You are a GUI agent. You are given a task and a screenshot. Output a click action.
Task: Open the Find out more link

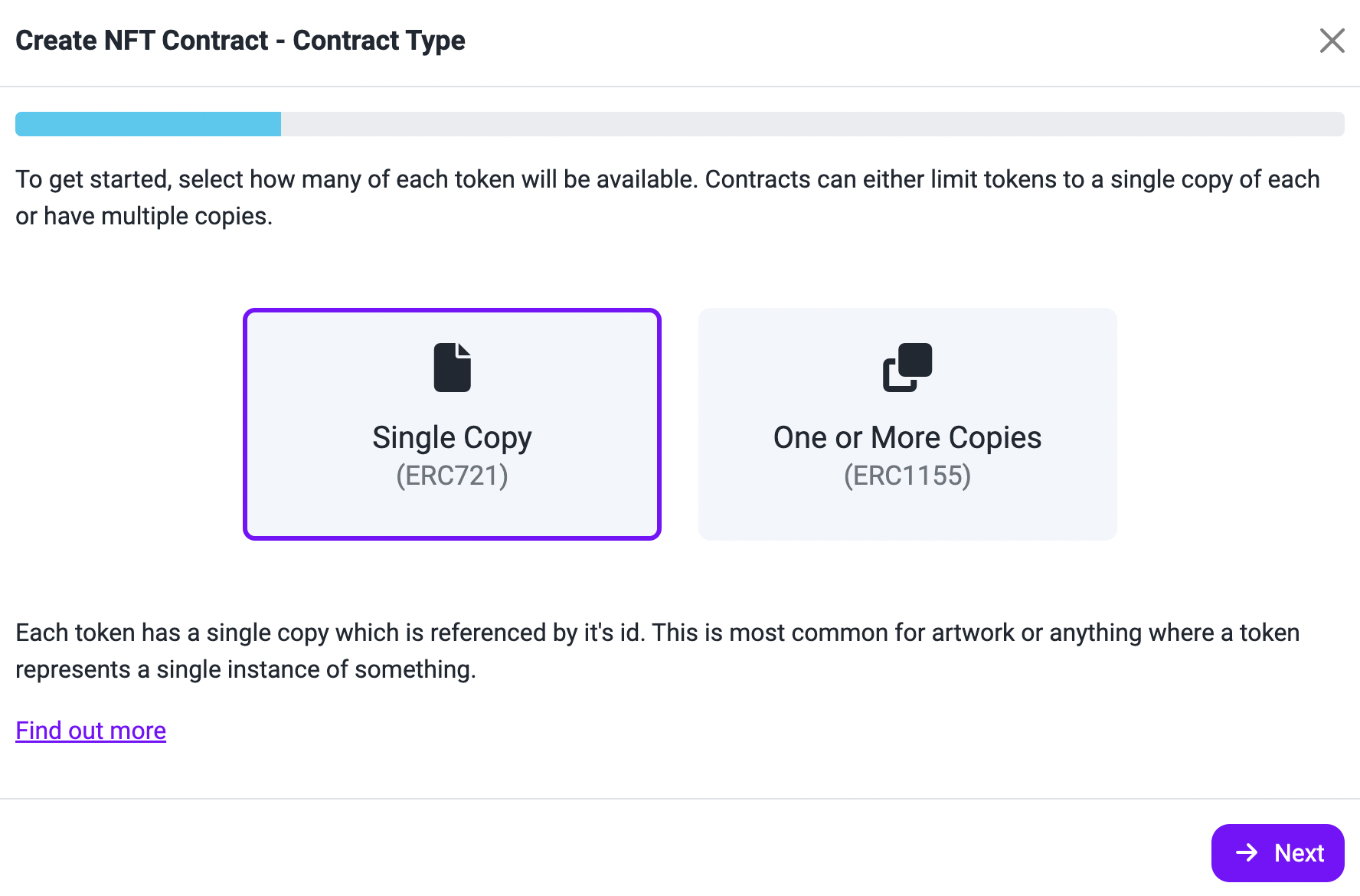pos(91,731)
